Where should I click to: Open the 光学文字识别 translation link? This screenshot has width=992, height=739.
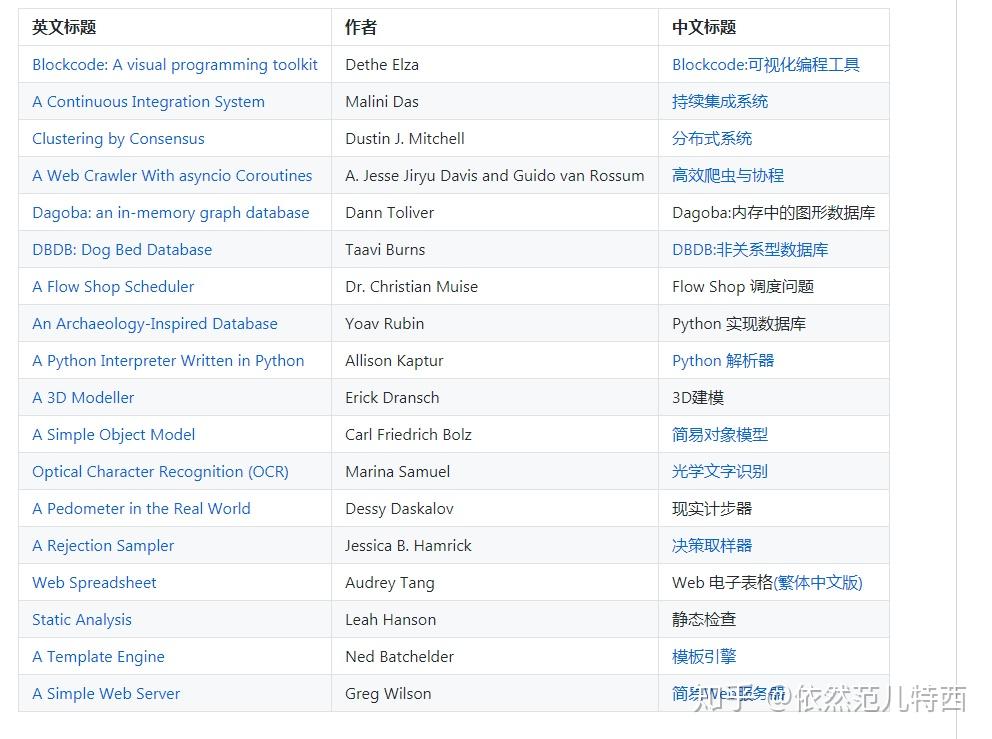coord(720,472)
